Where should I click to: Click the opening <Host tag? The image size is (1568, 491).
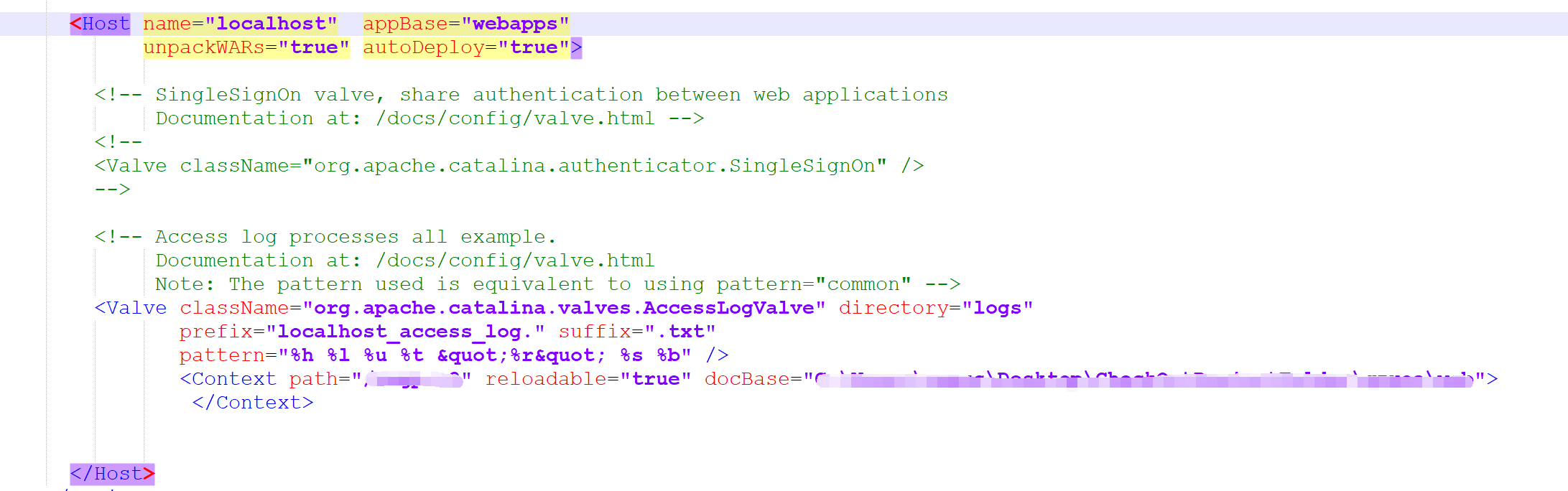click(100, 24)
